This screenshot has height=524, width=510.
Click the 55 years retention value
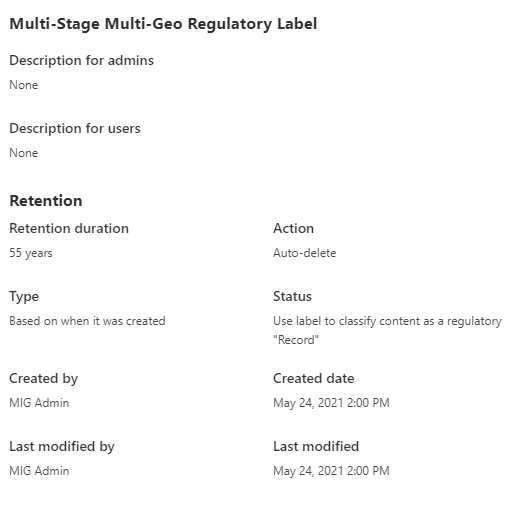(31, 253)
